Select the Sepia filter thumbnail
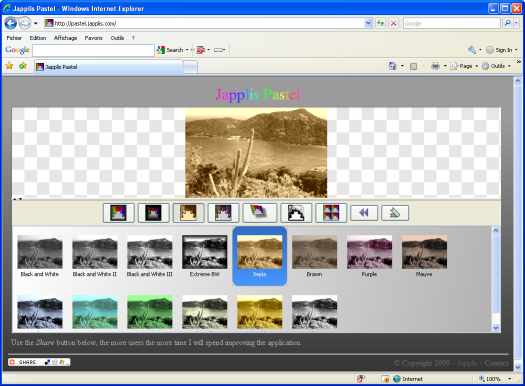Viewport: 525px width, 386px height. (259, 256)
